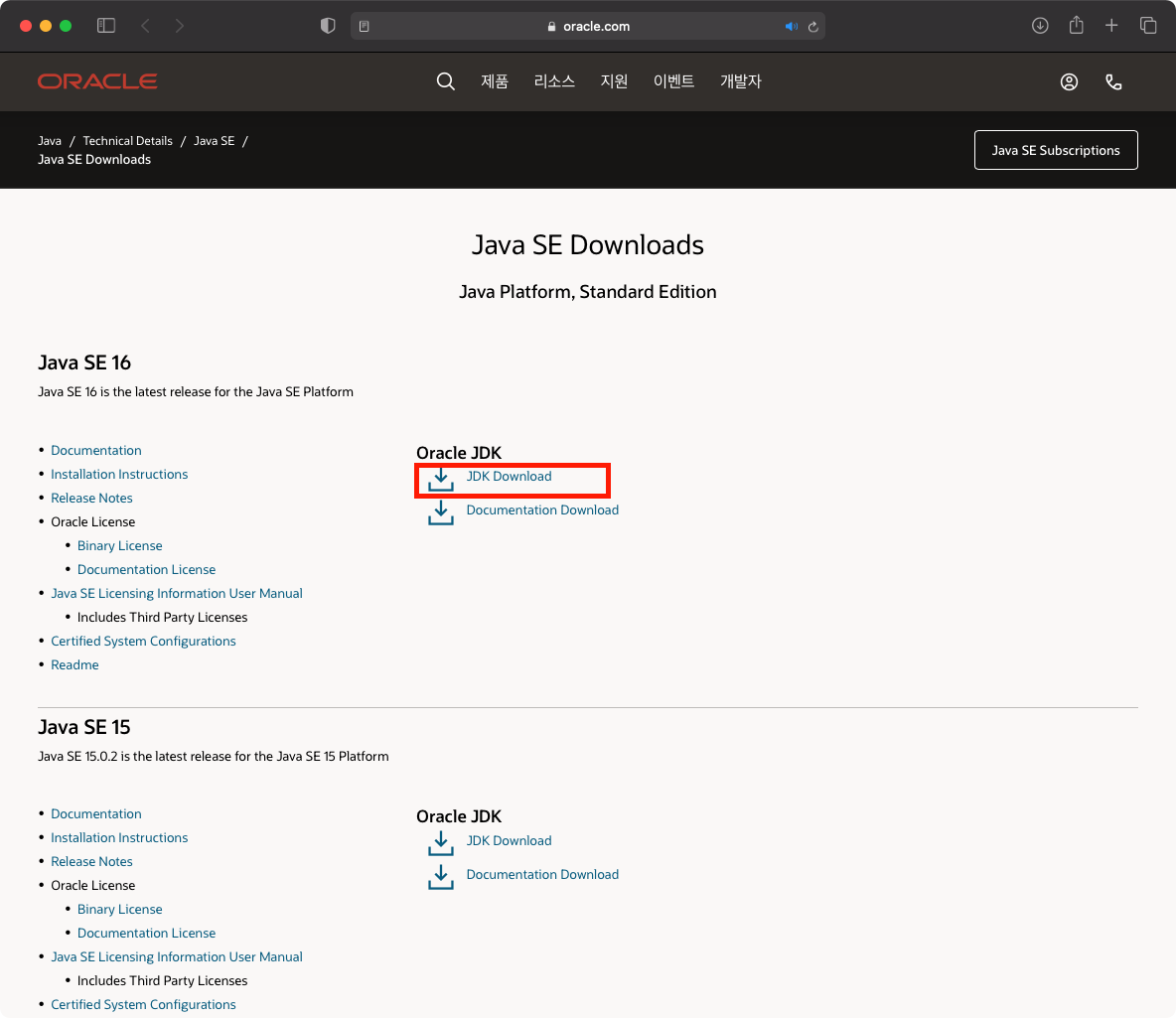Viewport: 1176px width, 1018px height.
Task: Click the Java SE Subscriptions button
Action: [1056, 150]
